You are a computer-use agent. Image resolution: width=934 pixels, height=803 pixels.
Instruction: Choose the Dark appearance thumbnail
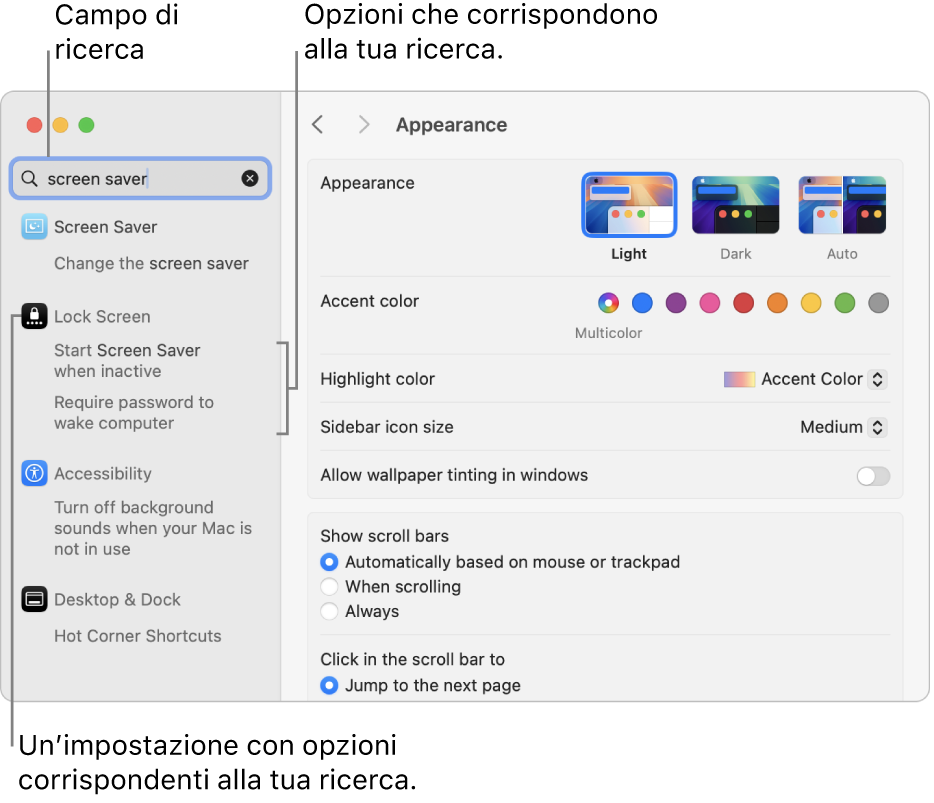[736, 206]
